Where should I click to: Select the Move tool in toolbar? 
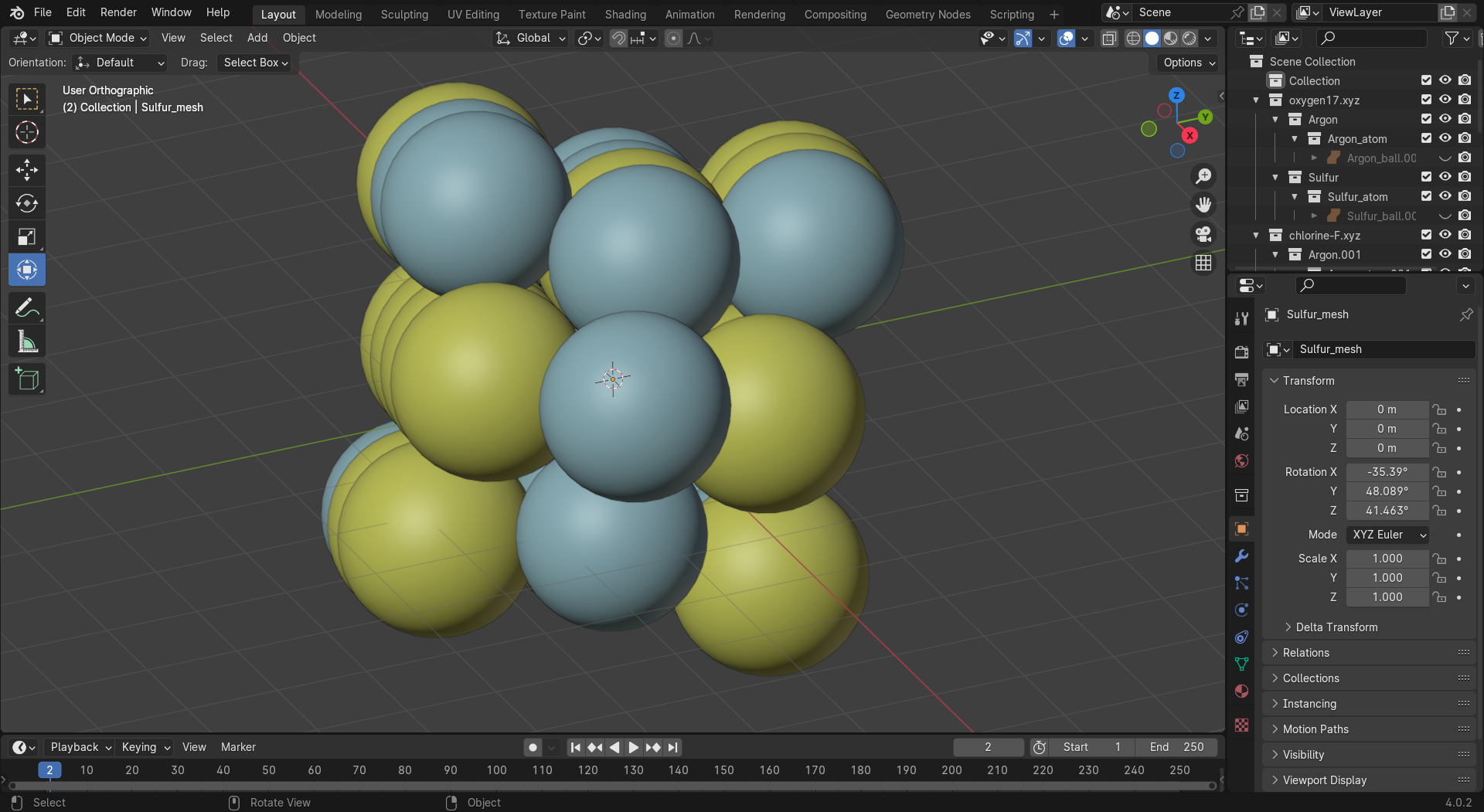point(27,170)
